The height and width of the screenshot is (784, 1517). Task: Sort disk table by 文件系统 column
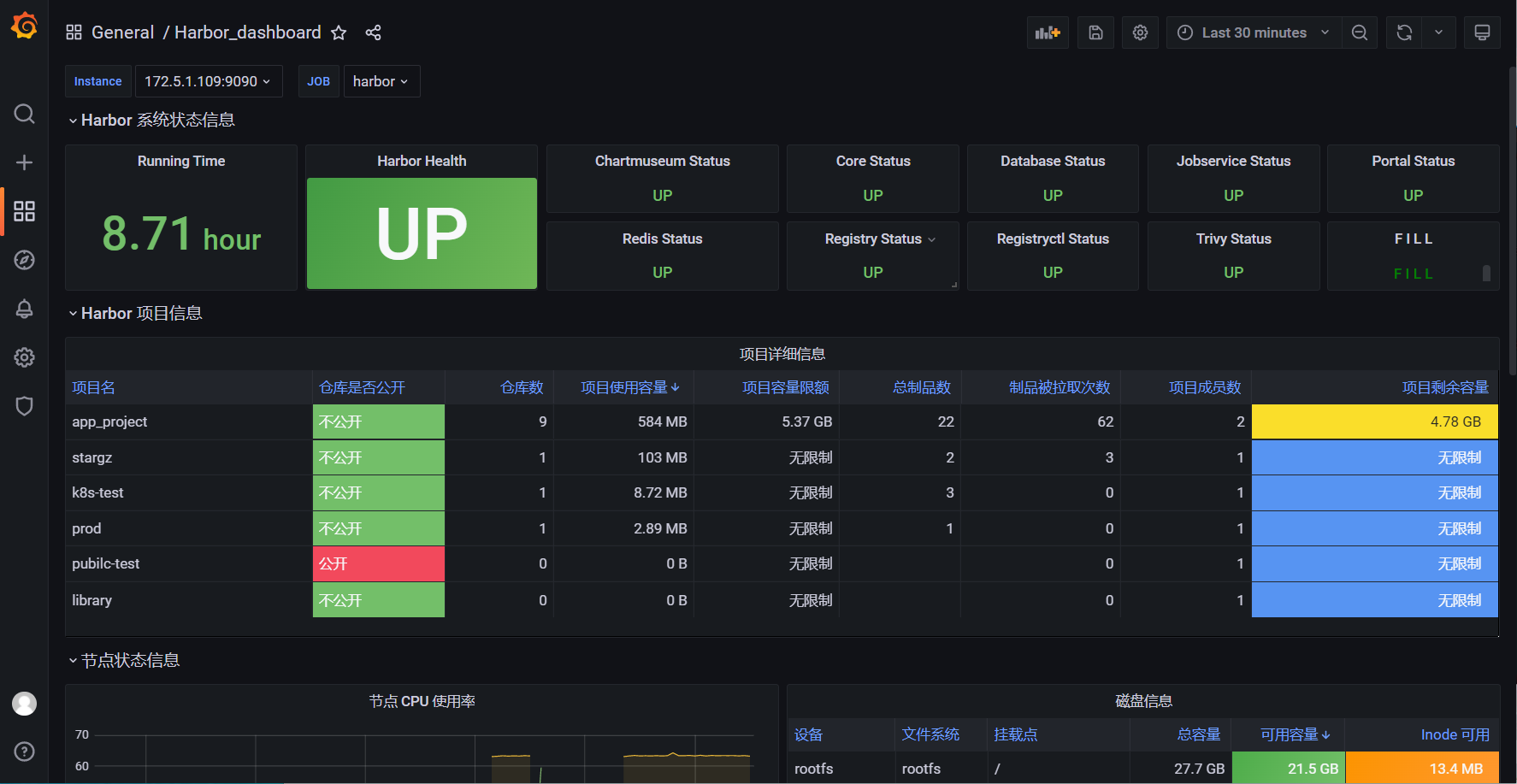click(930, 734)
